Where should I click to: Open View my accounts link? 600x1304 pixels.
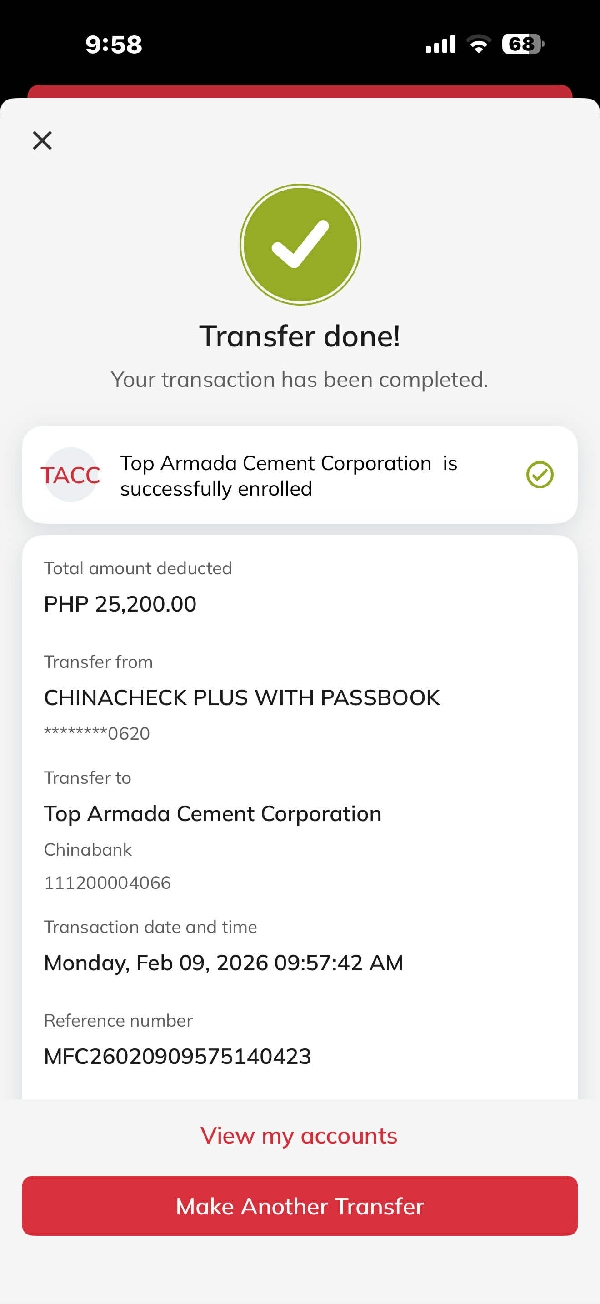click(x=299, y=1136)
